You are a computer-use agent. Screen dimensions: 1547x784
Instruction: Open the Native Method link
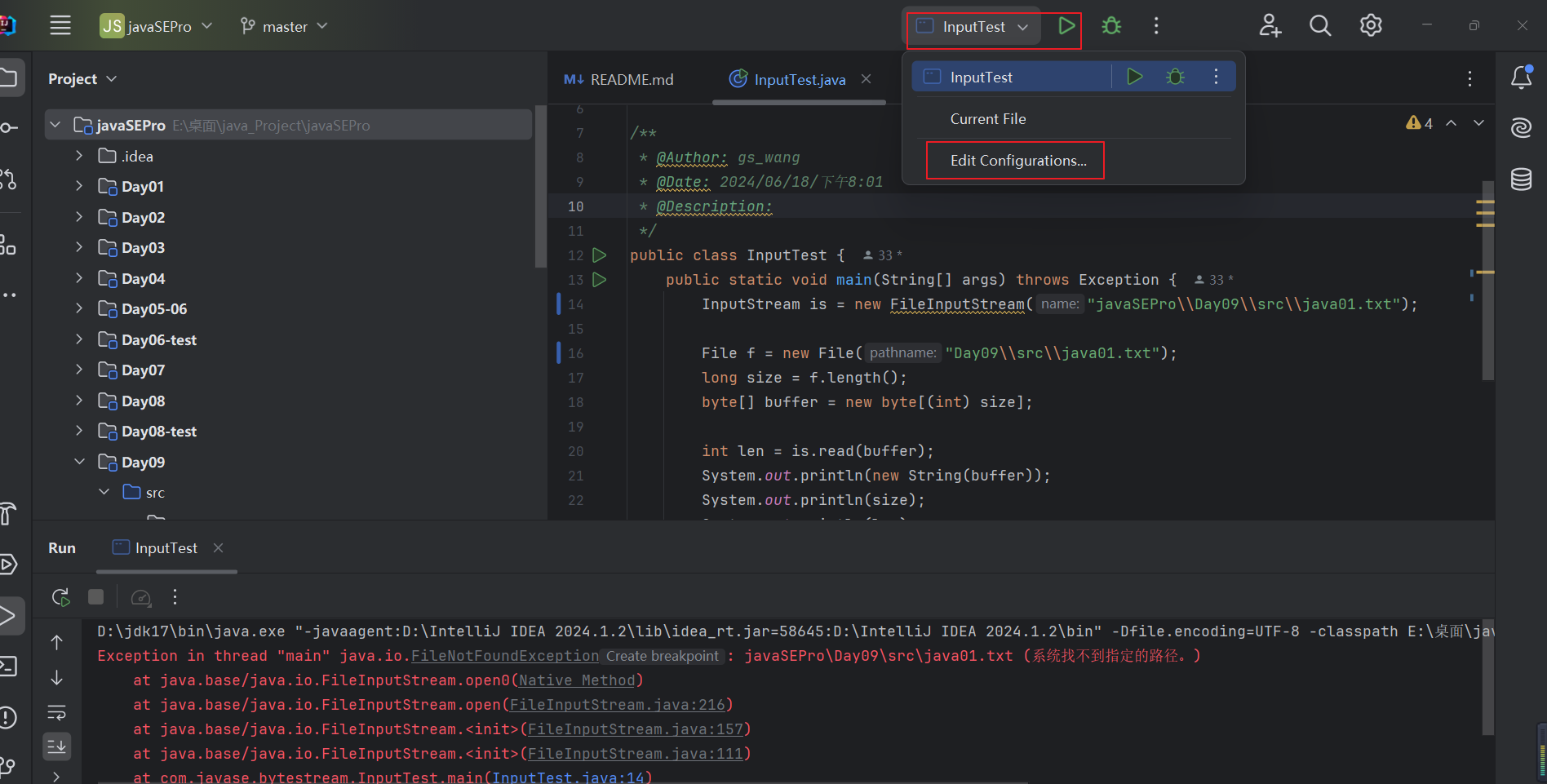tap(577, 680)
